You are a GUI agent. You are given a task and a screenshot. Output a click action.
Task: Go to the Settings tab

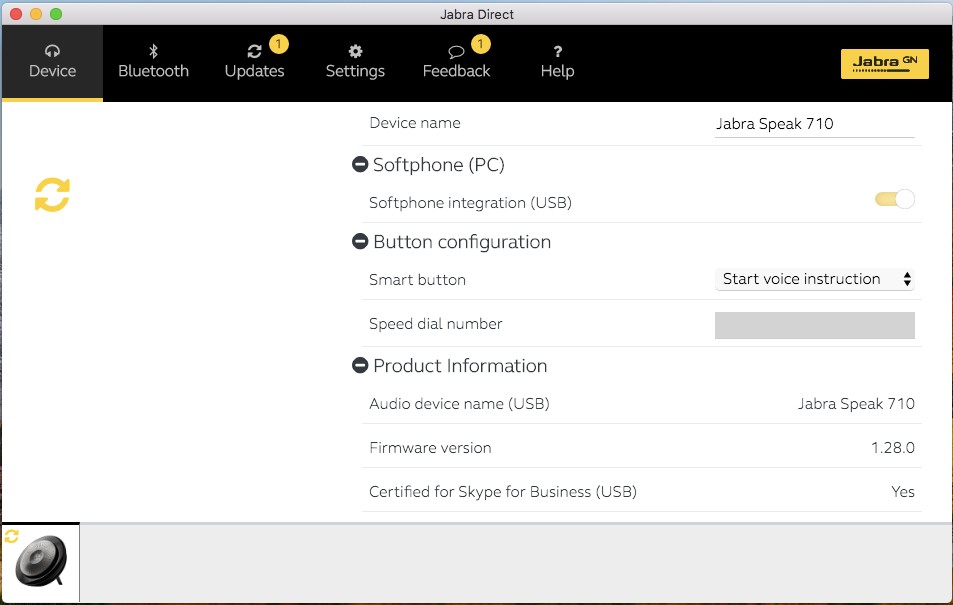pyautogui.click(x=355, y=63)
